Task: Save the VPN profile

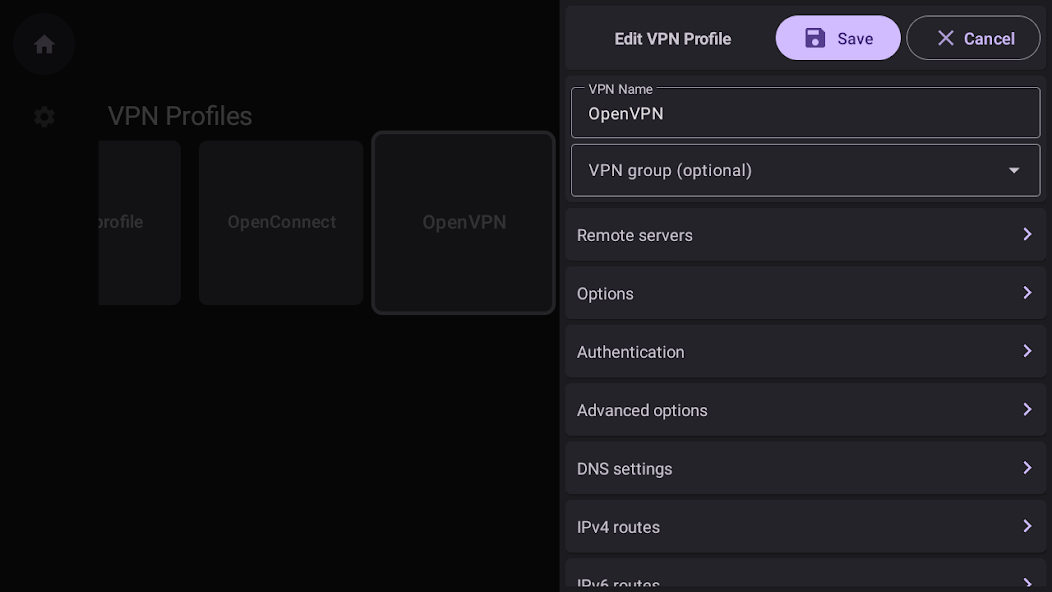Action: point(838,38)
